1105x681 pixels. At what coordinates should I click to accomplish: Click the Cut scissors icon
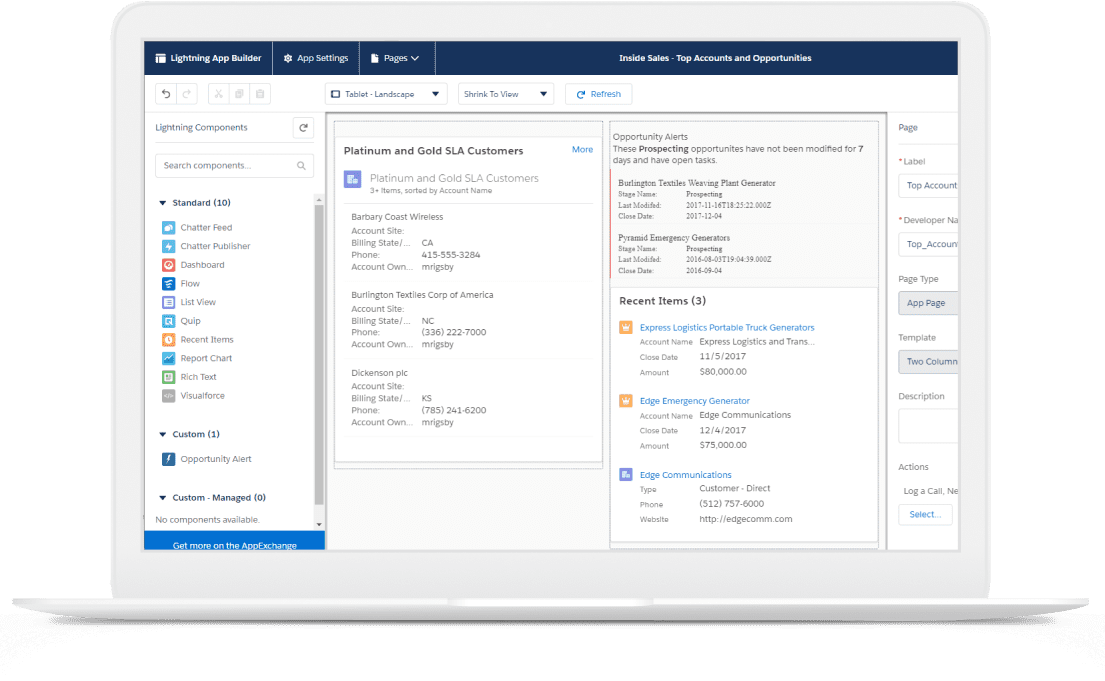coord(218,94)
